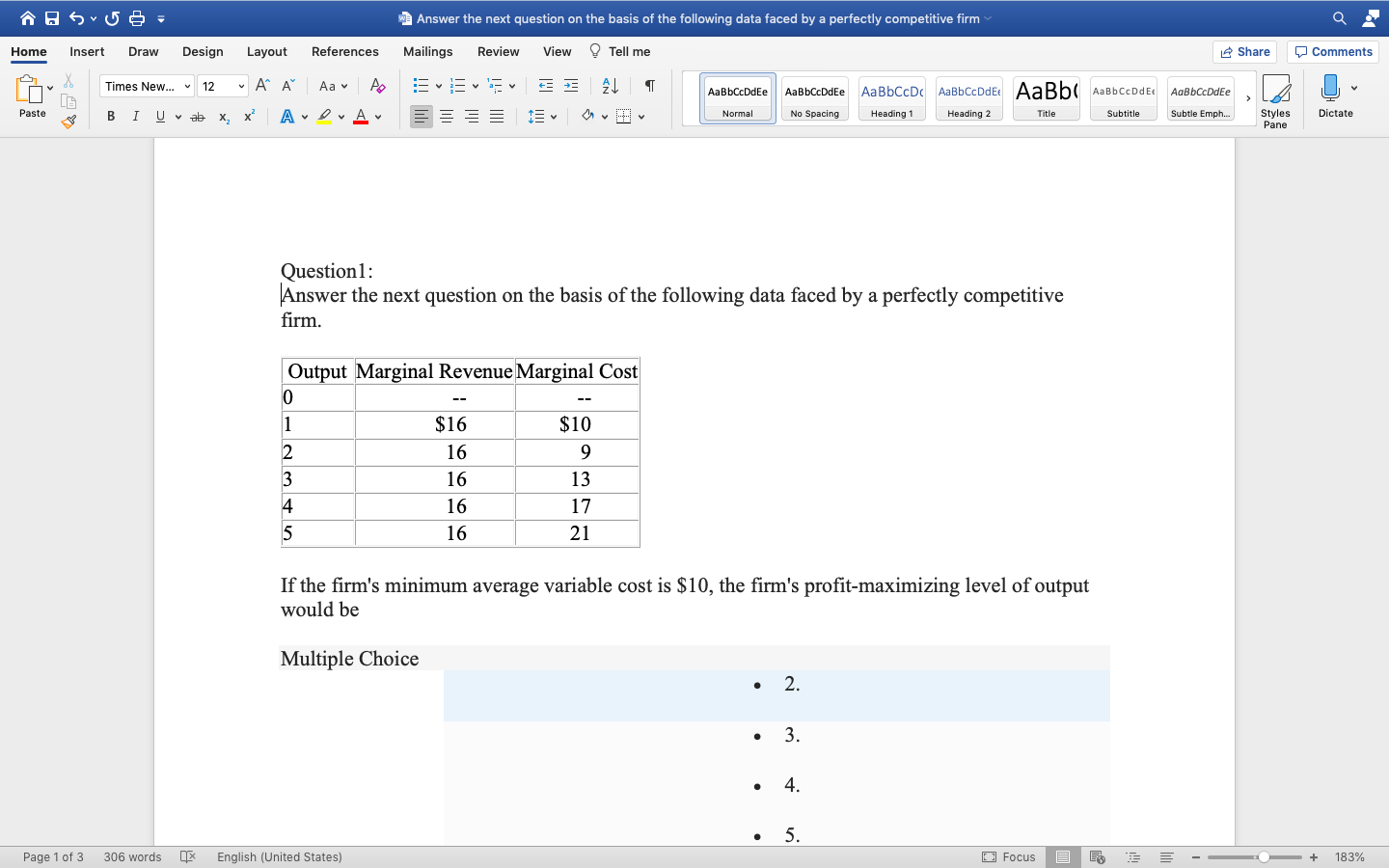Apply yellow text highlight color
1389x868 pixels.
click(323, 116)
